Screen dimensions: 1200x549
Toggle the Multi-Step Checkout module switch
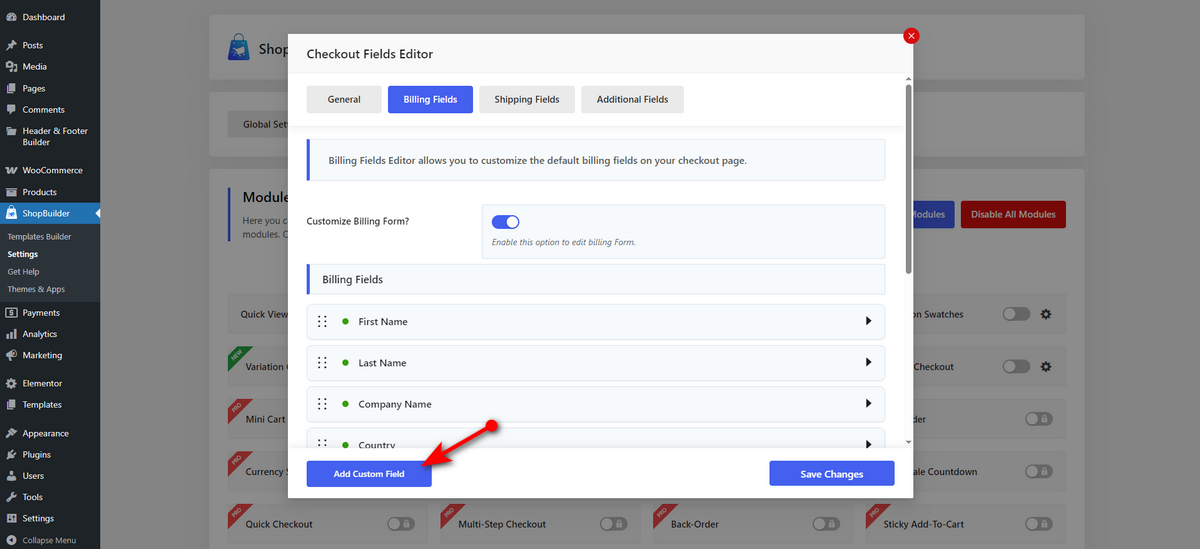tap(613, 524)
